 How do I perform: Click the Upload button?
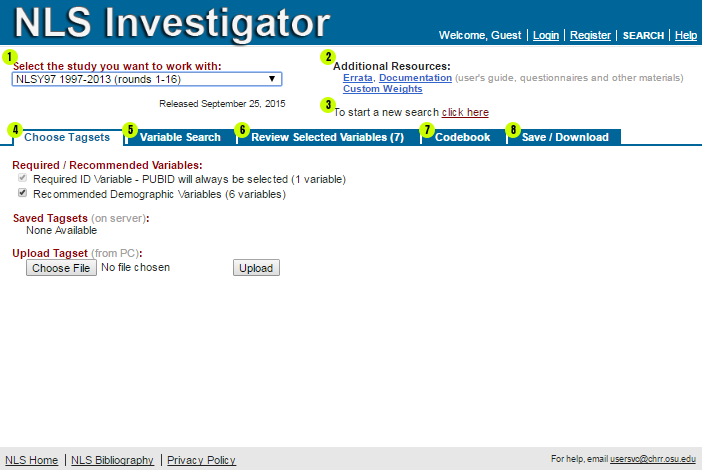(256, 268)
